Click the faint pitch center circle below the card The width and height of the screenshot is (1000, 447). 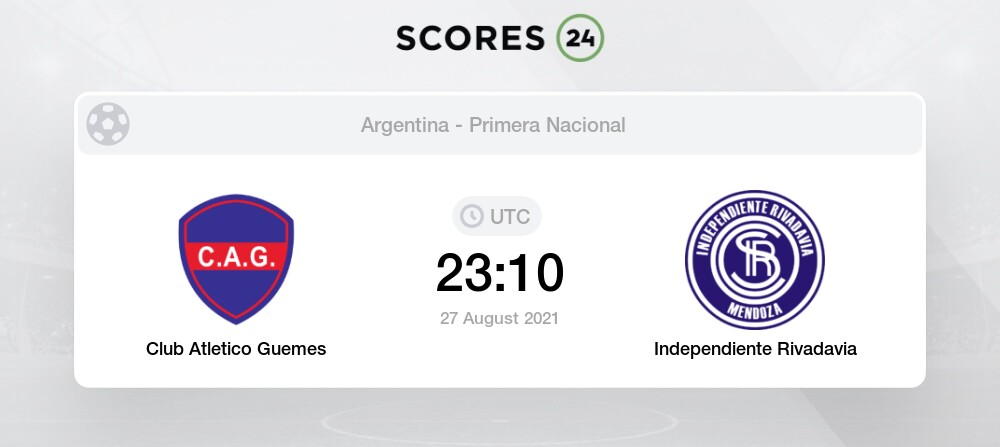pos(499,420)
